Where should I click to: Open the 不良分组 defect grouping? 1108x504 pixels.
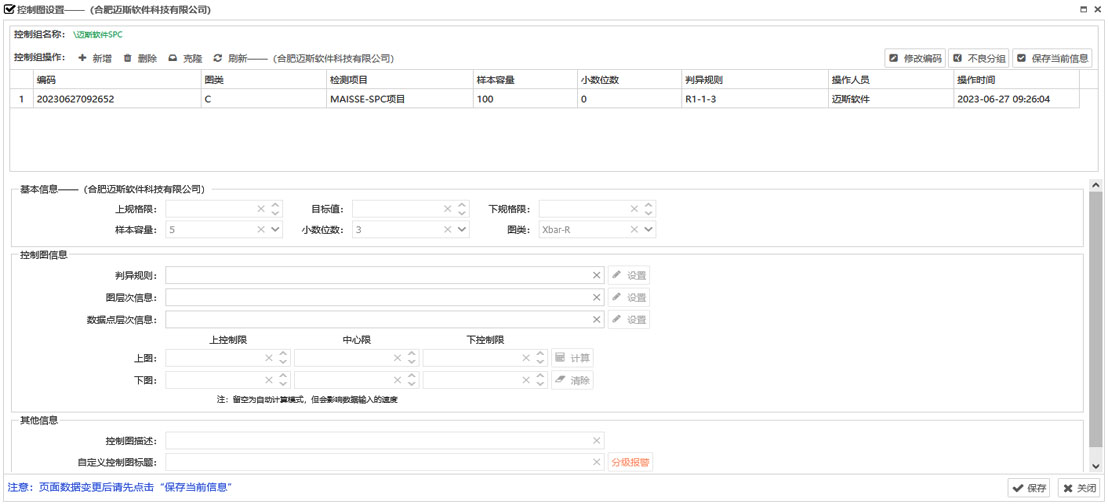(x=978, y=58)
